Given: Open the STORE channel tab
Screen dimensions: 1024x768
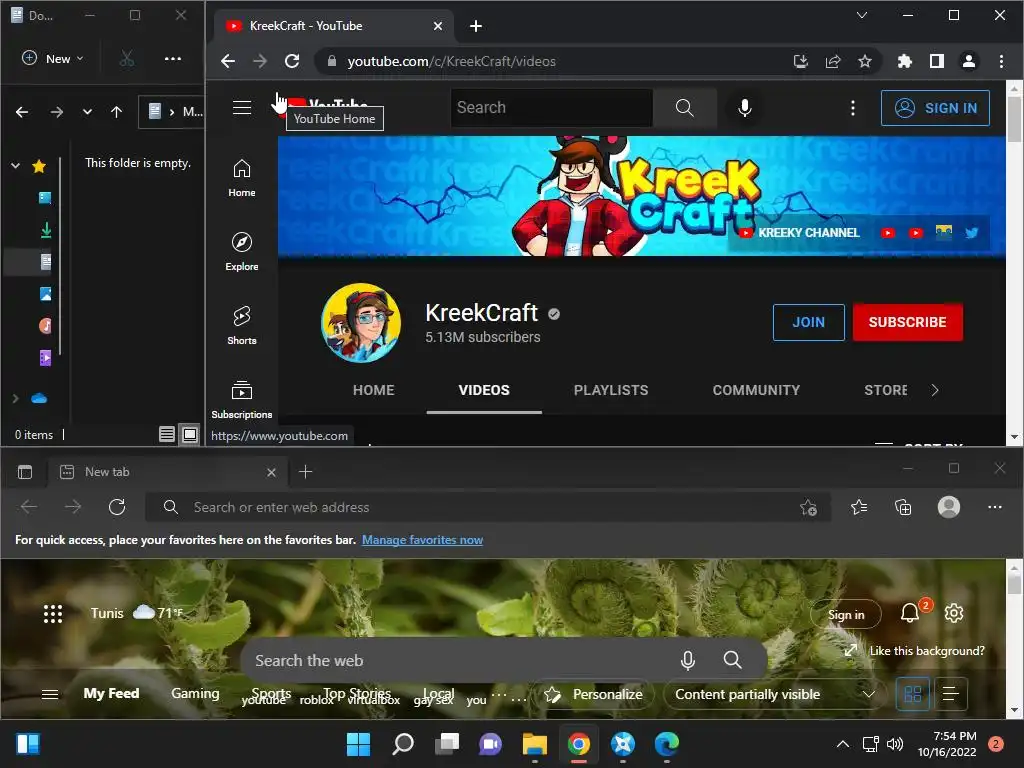Looking at the screenshot, I should point(886,390).
